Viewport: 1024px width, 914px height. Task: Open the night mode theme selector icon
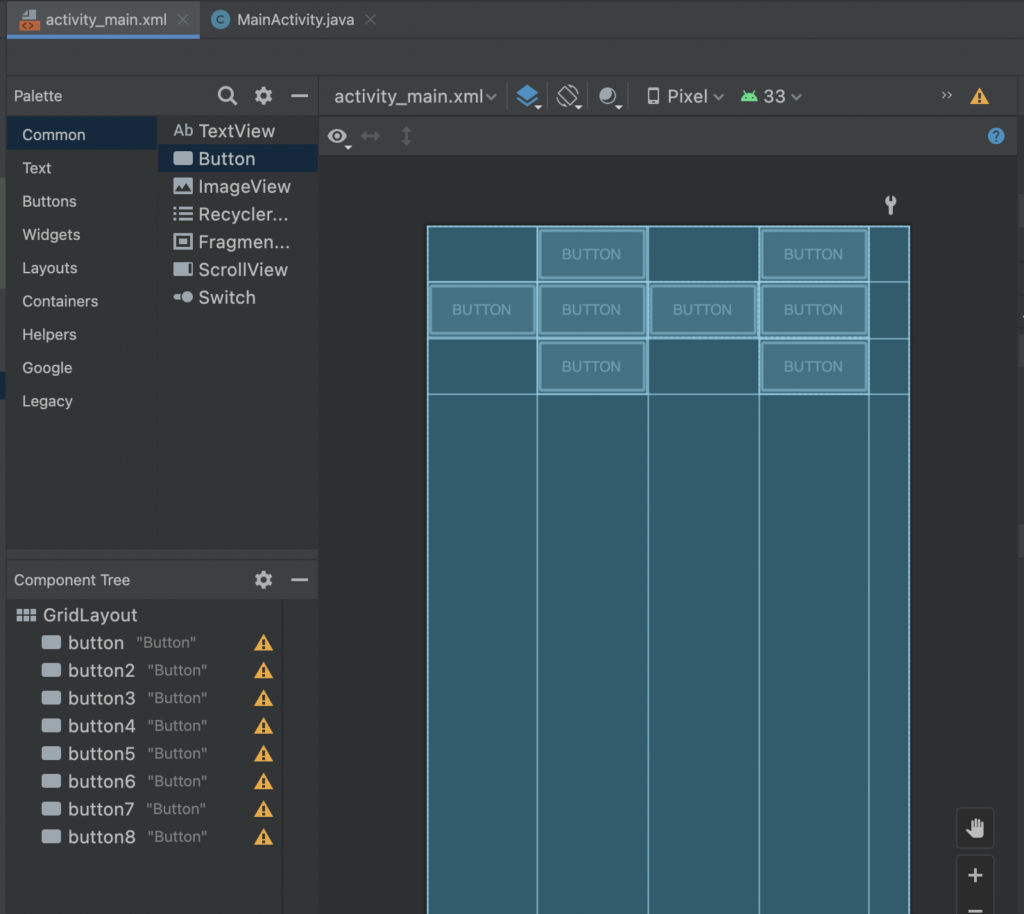point(605,96)
